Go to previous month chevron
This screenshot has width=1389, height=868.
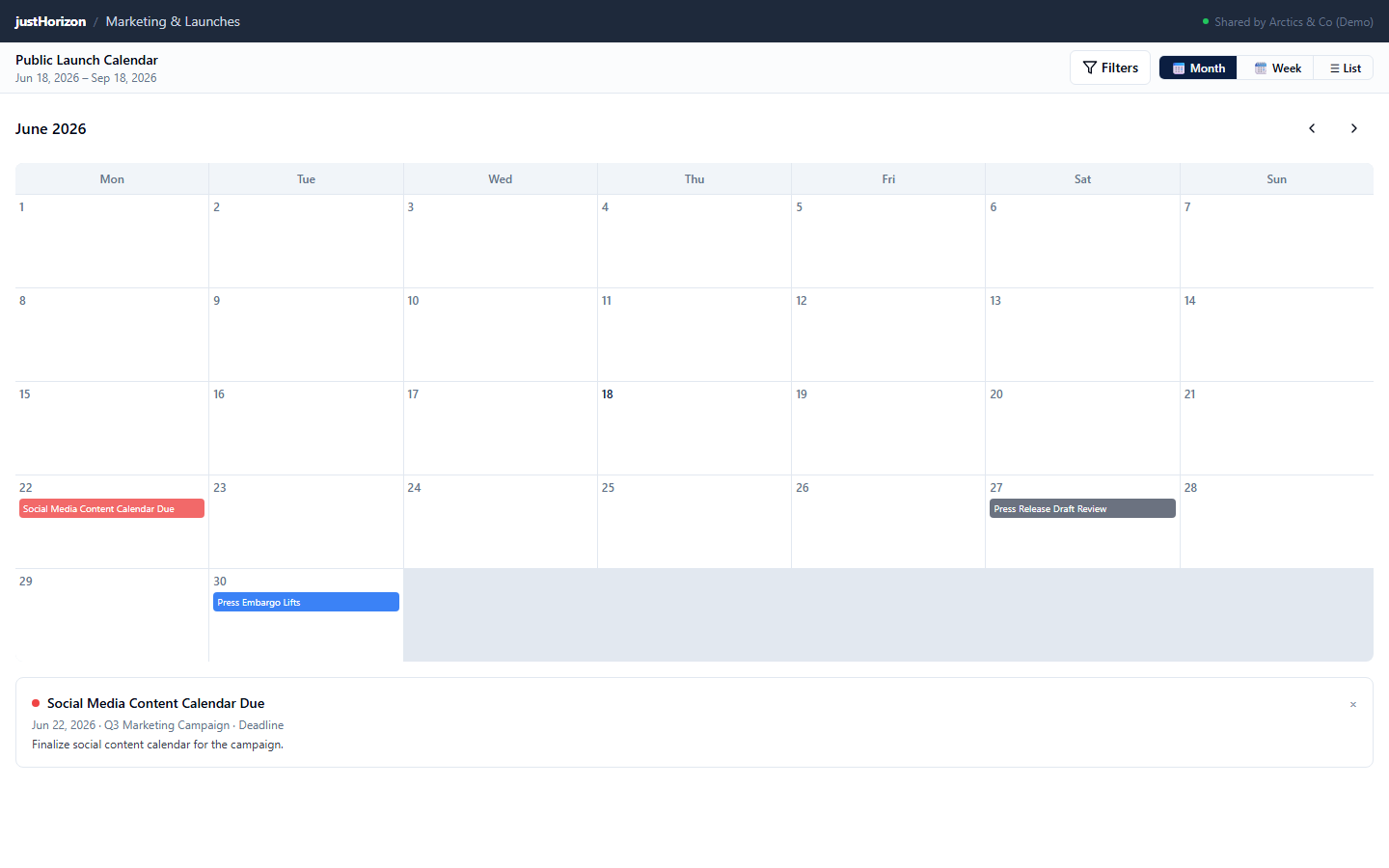pyautogui.click(x=1312, y=128)
